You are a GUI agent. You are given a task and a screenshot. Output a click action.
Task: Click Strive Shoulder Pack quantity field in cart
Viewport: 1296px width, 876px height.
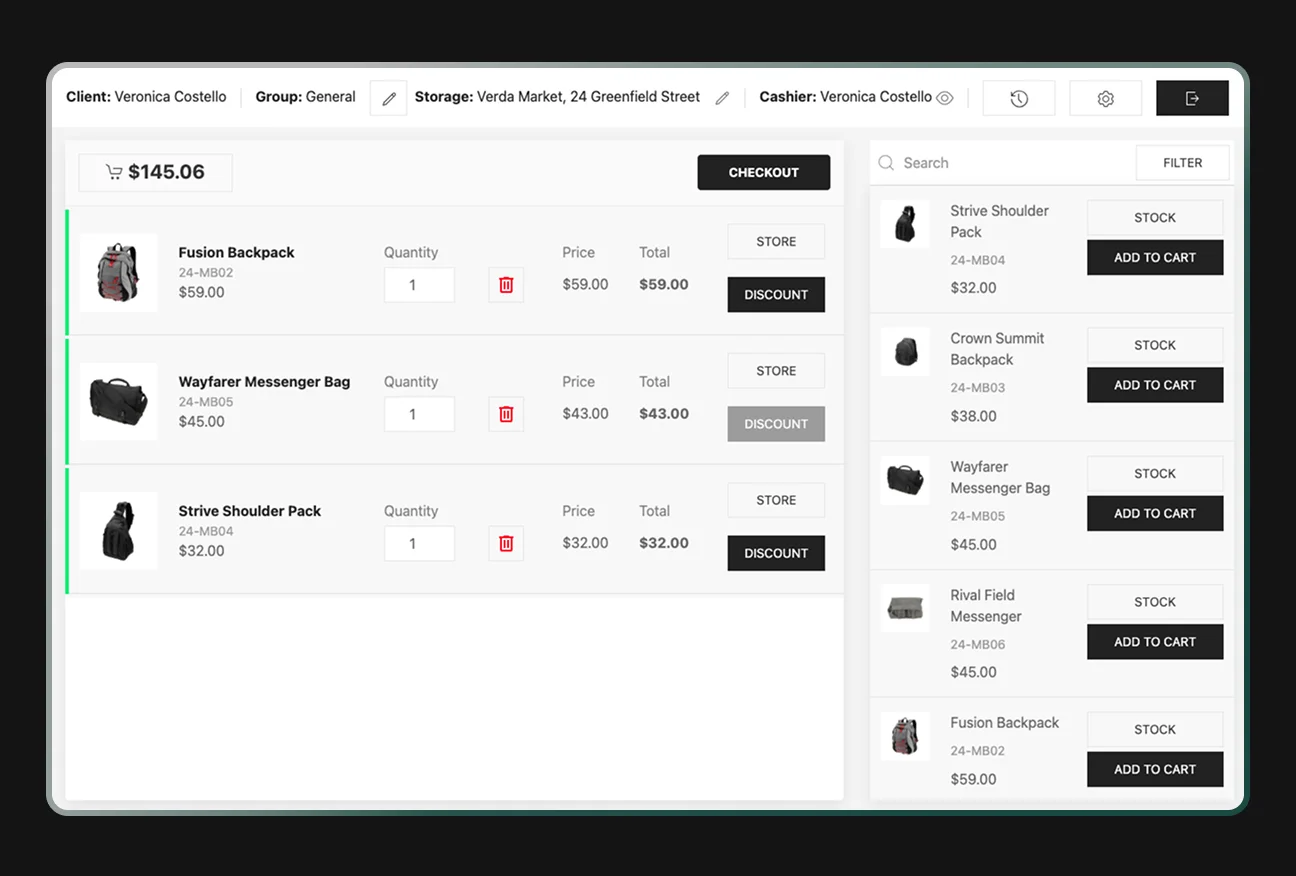419,543
